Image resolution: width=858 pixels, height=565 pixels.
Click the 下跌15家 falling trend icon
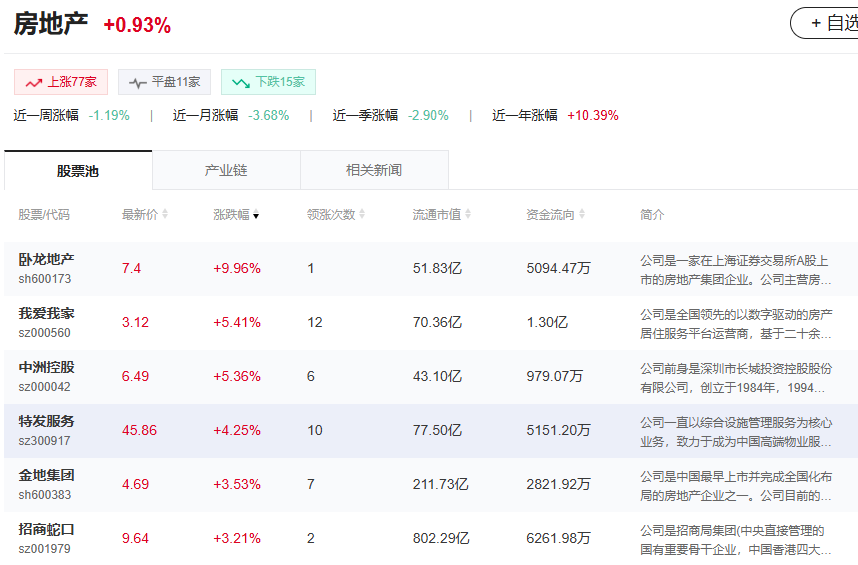coord(241,83)
